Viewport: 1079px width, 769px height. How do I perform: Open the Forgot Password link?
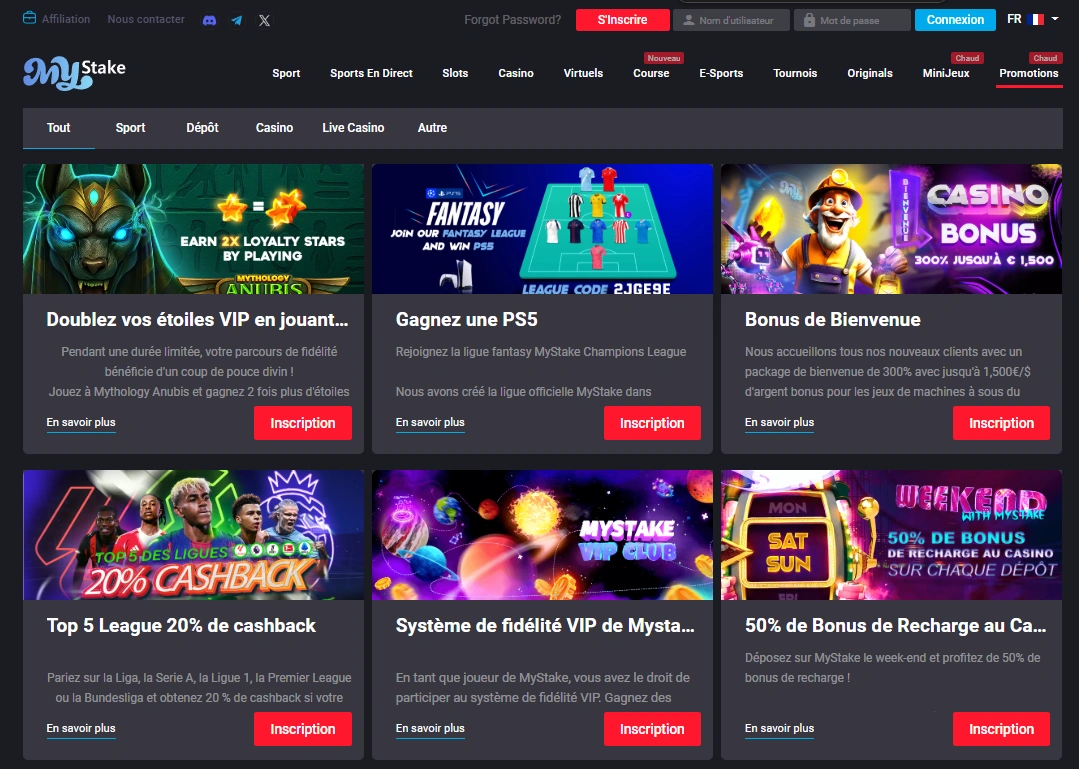point(513,20)
